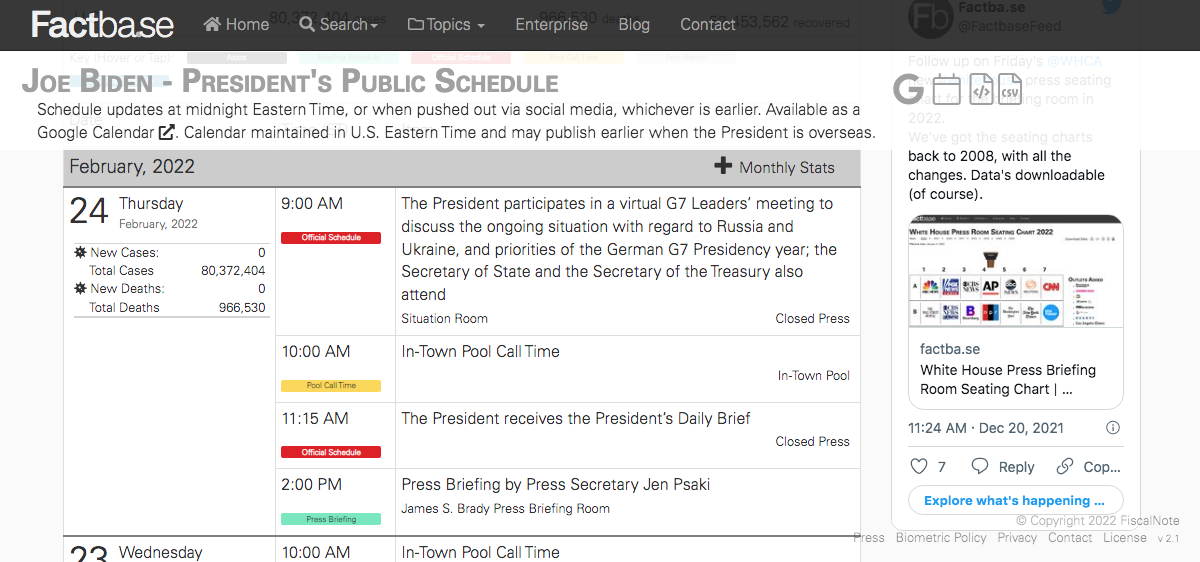Go to Home in navigation bar
Viewport: 1200px width, 562px height.
(236, 25)
